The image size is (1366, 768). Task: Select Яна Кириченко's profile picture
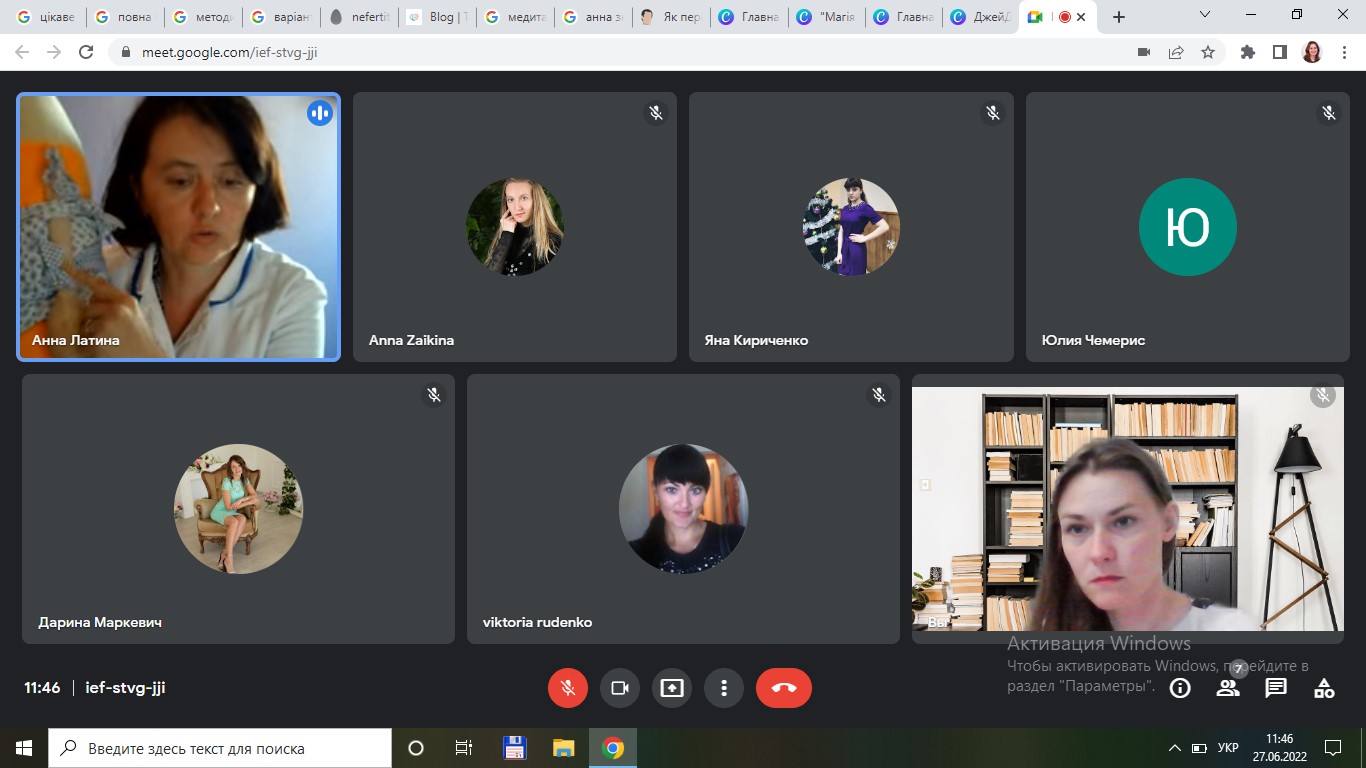pyautogui.click(x=851, y=227)
